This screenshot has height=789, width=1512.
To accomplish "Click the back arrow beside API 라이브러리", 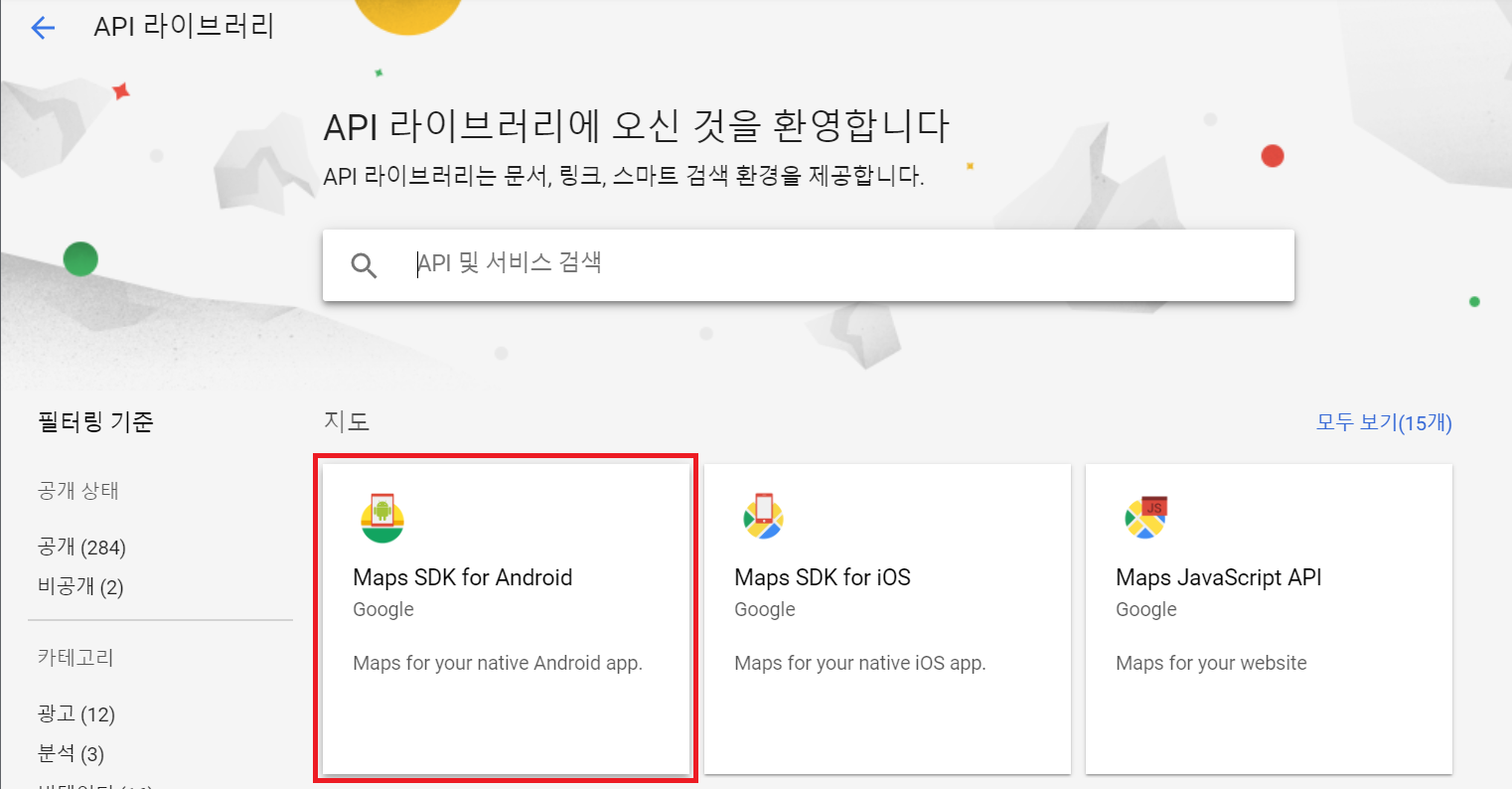I will 43,28.
